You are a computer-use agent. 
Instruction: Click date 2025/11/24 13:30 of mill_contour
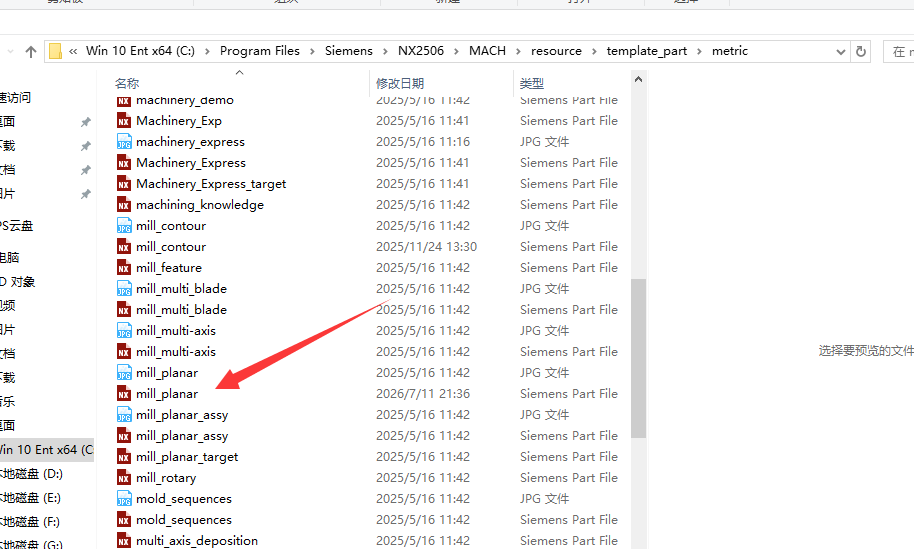coord(426,247)
